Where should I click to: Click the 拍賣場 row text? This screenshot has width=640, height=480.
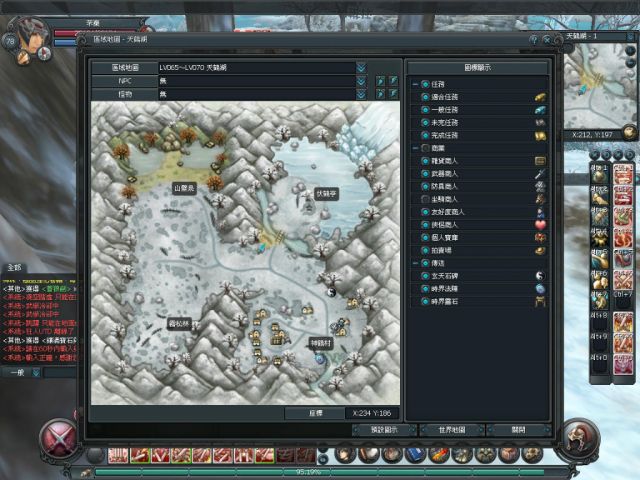(441, 251)
